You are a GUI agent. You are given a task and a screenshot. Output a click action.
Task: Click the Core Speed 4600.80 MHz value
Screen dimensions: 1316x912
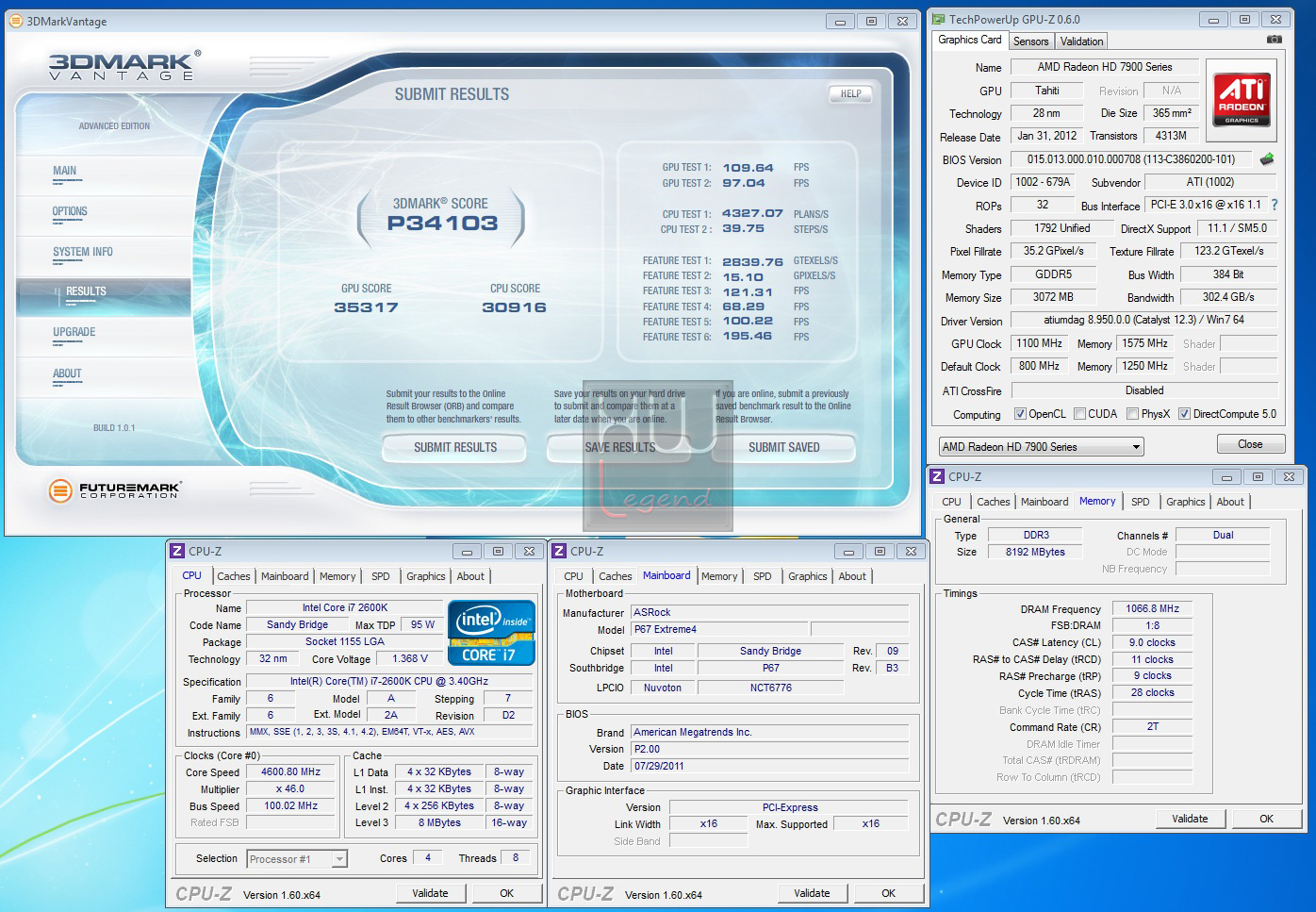coord(290,771)
